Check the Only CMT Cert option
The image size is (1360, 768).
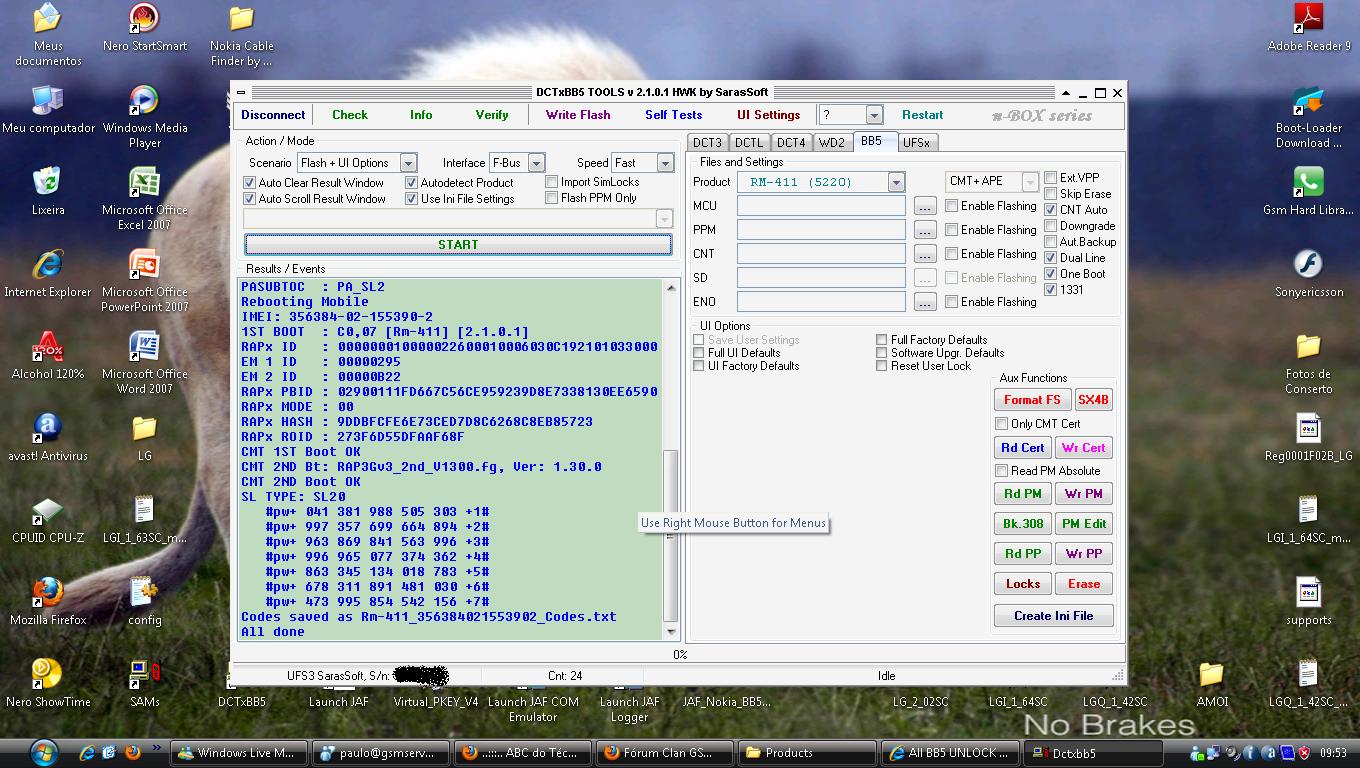[1001, 424]
